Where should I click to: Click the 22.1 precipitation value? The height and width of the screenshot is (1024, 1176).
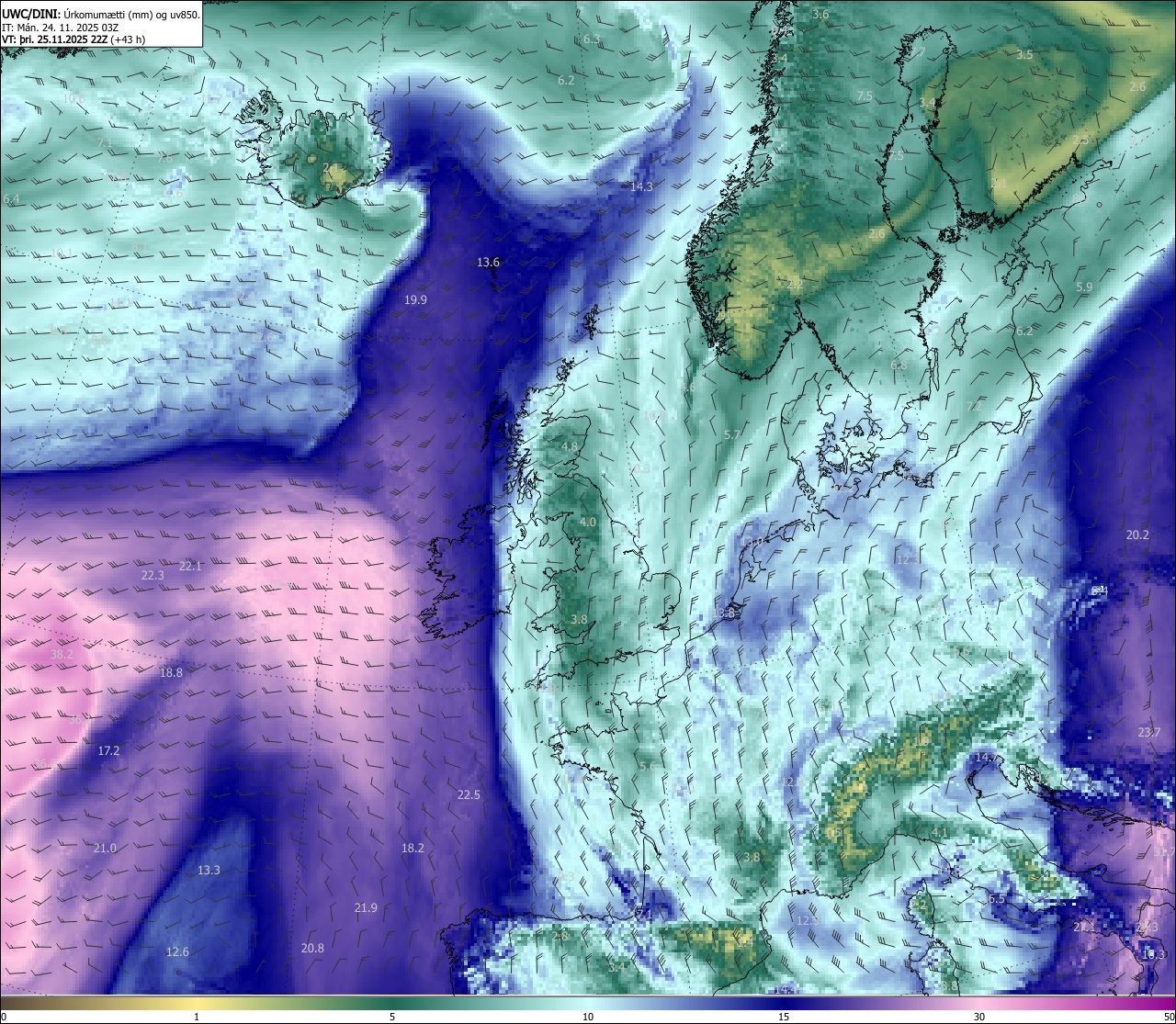[190, 567]
